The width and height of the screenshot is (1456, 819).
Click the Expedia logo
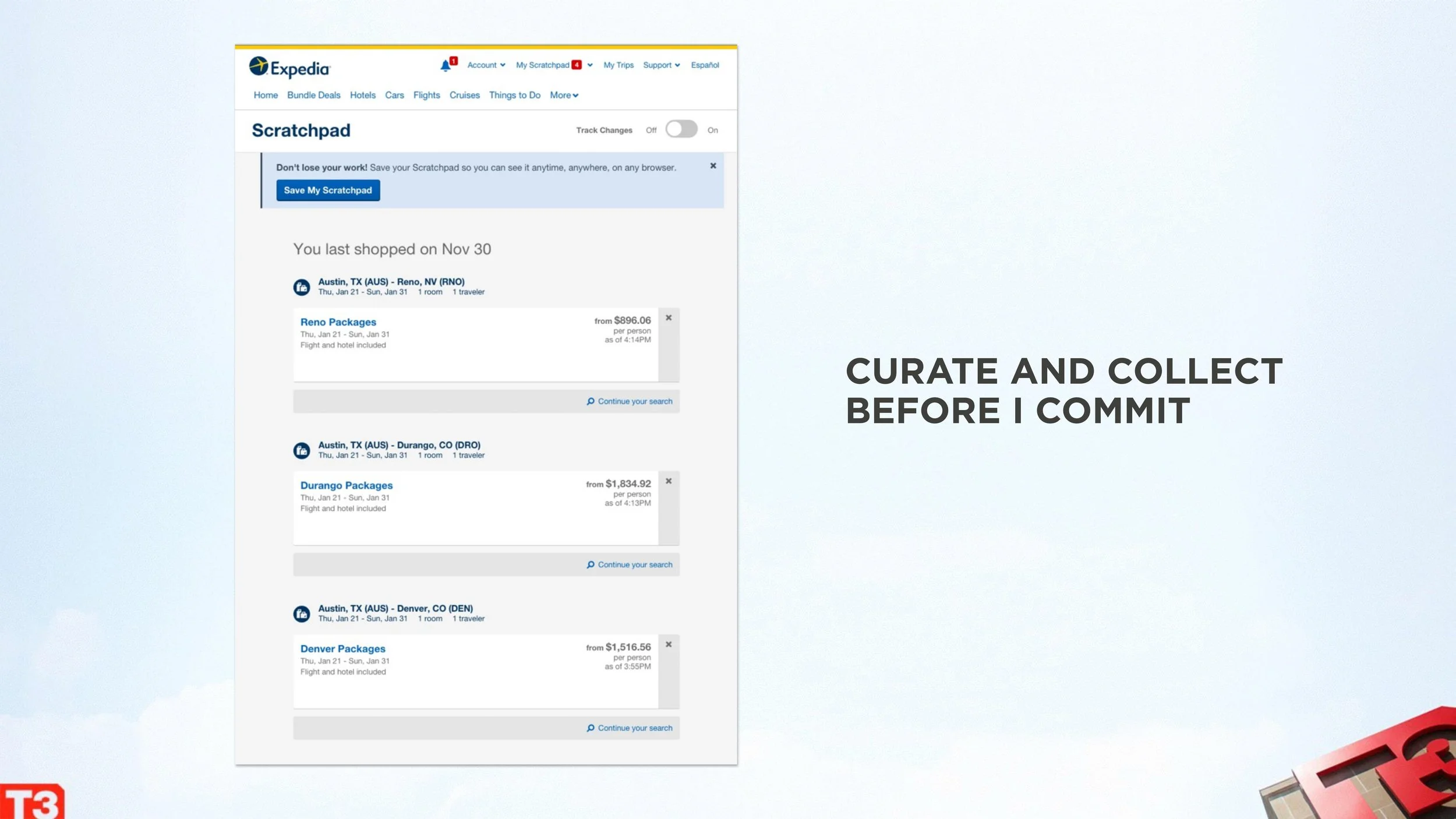click(x=289, y=68)
